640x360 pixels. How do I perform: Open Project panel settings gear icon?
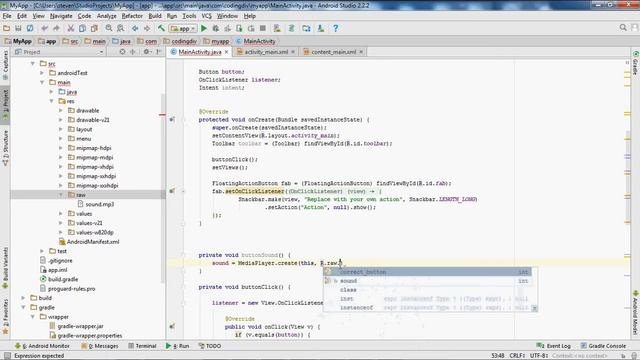[x=146, y=52]
